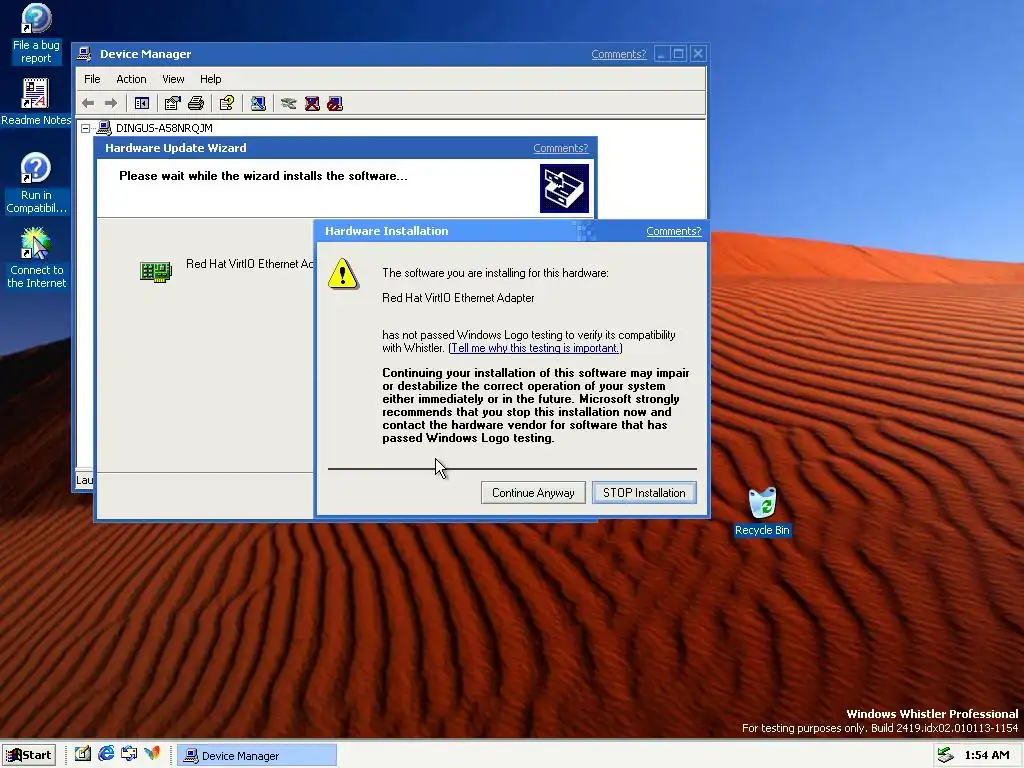
Task: Click 'Red Hat VirtIO Ethernet Adapter' text in dialog
Action: tap(458, 298)
